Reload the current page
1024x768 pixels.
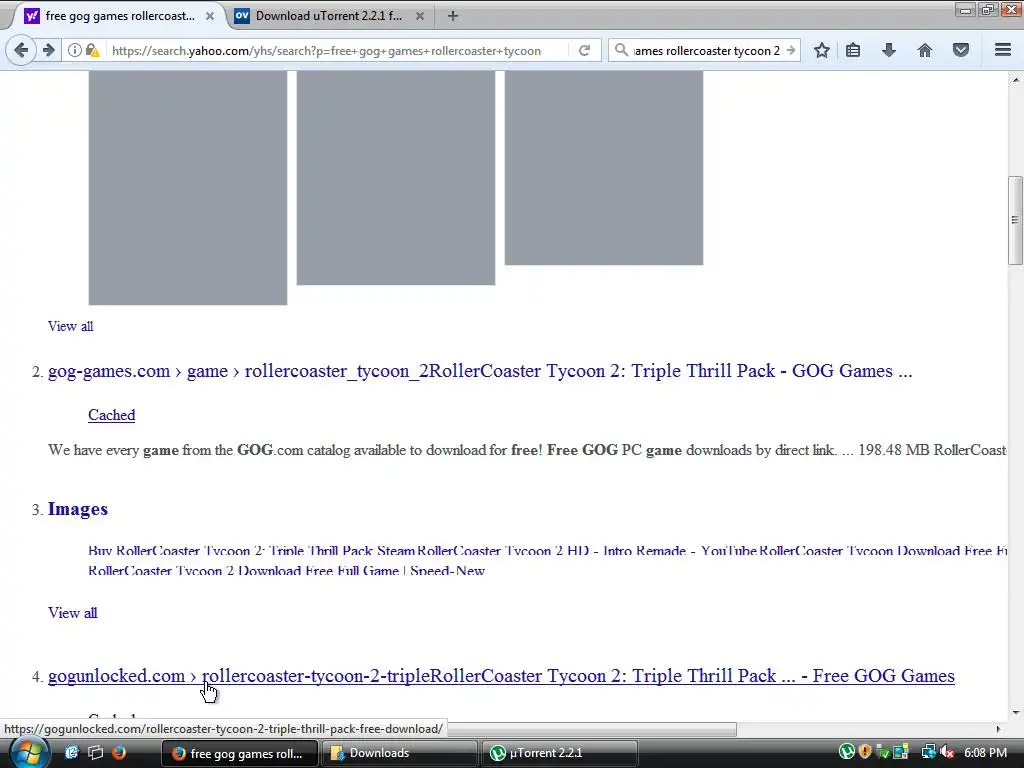click(x=584, y=50)
